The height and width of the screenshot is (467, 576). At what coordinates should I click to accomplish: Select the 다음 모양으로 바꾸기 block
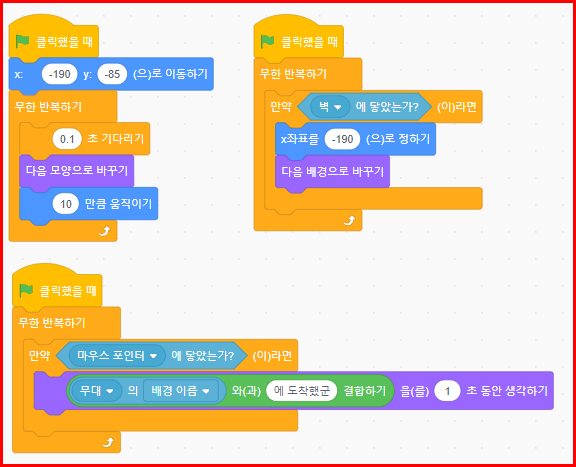[x=76, y=171]
